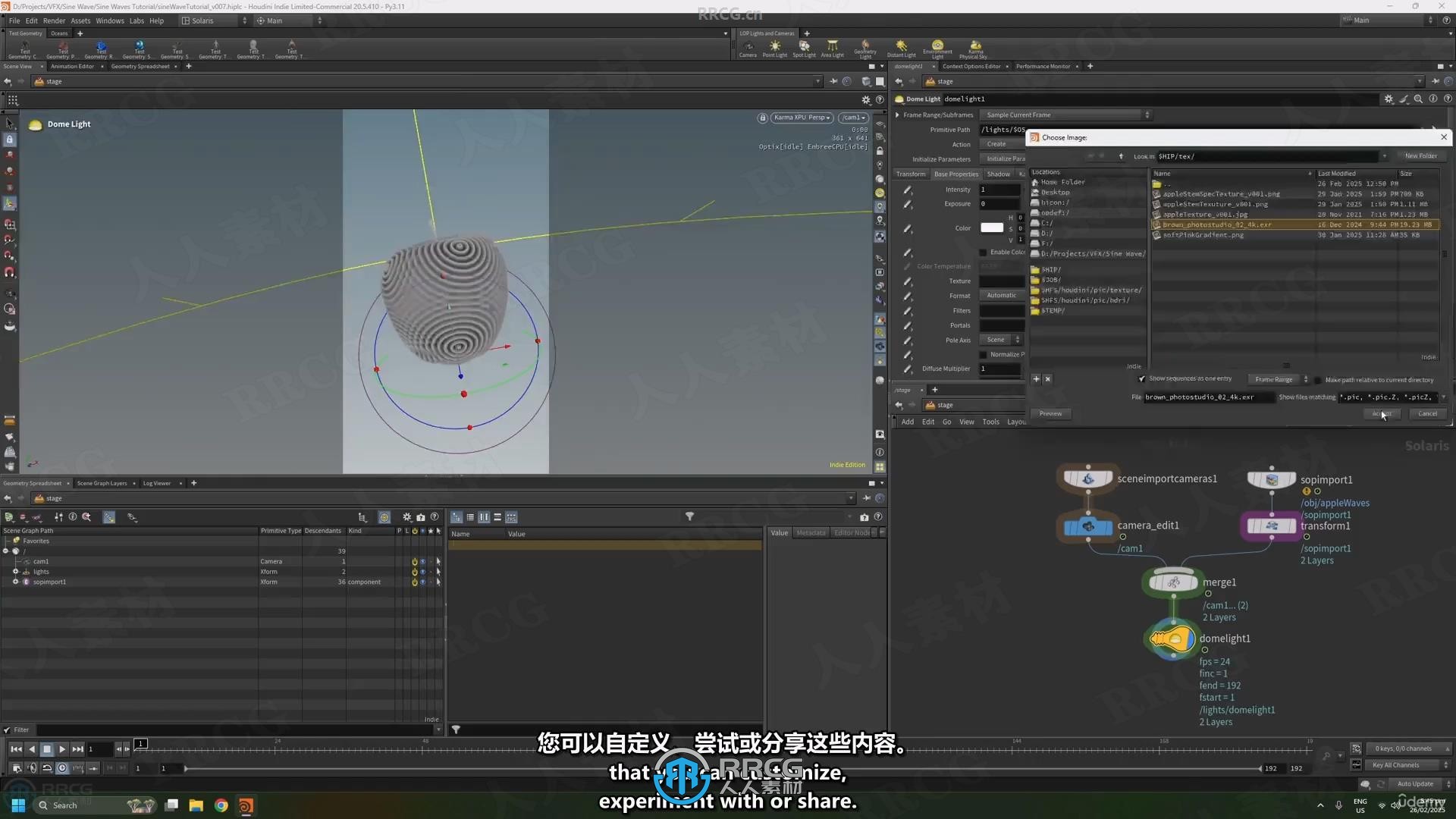Toggle activation for cam1 primitive

414,562
